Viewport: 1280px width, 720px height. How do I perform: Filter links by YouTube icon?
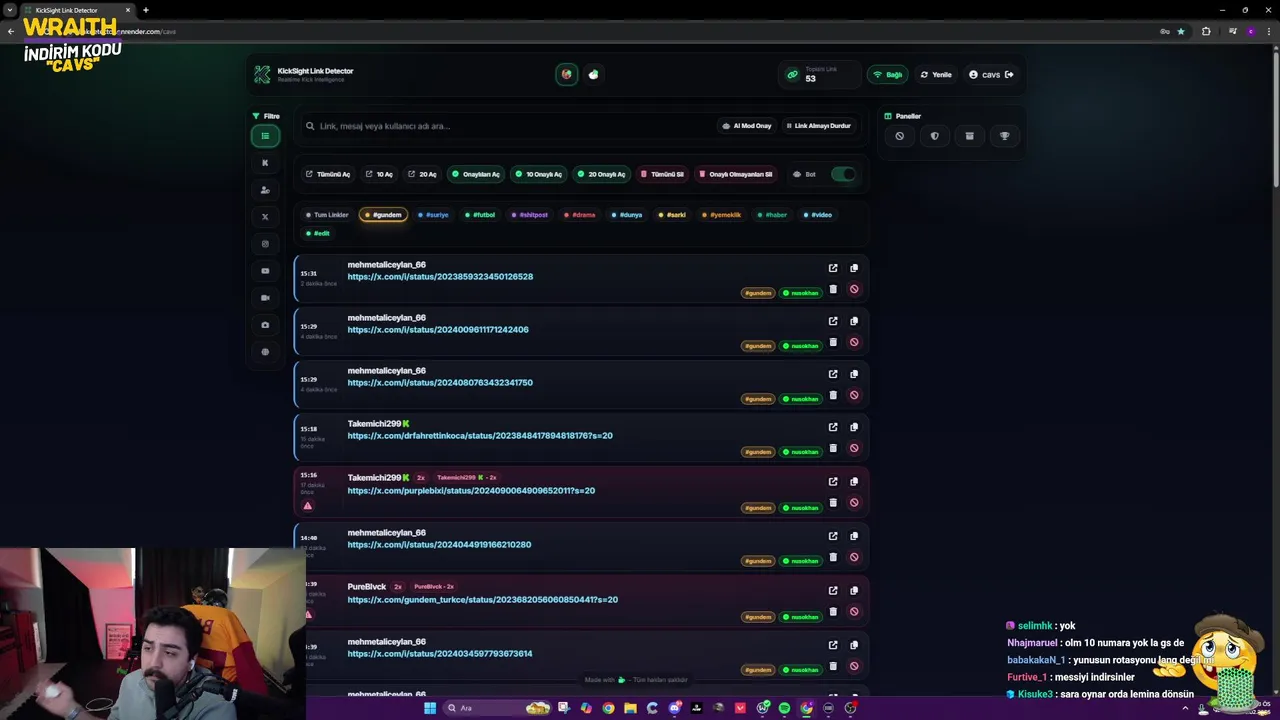point(265,271)
